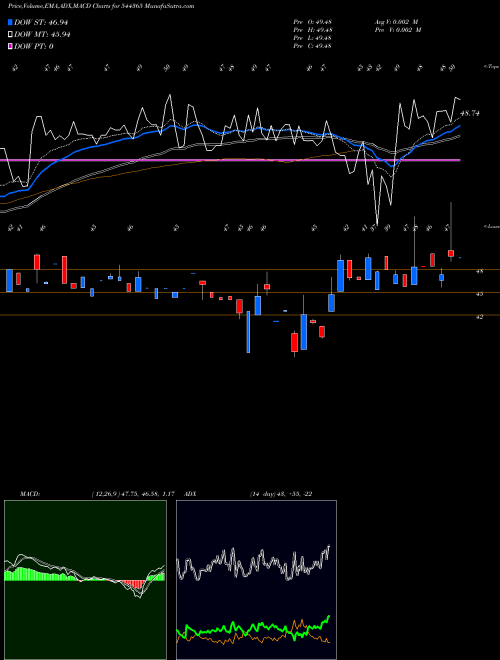Click the 48.74 price label on the line chart
Viewport: 500px width, 660px height.
click(470, 113)
